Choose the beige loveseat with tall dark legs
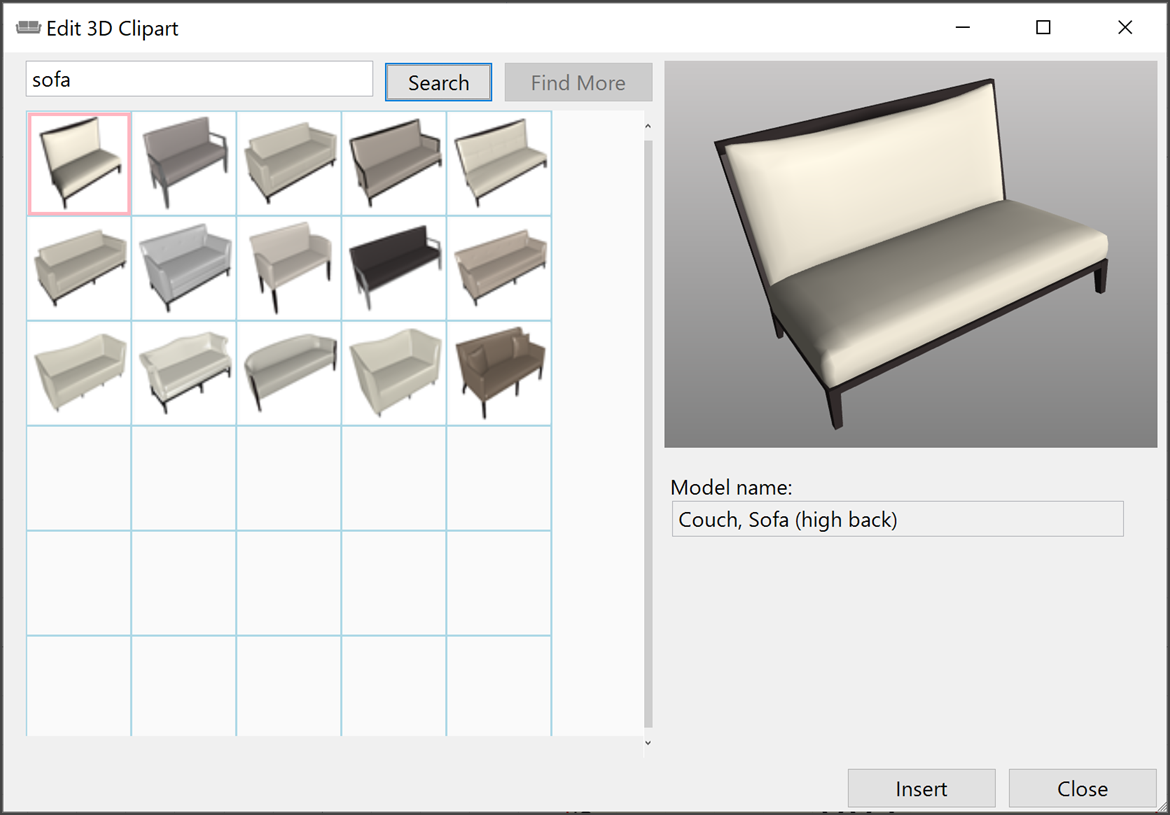This screenshot has width=1170, height=815. (290, 269)
